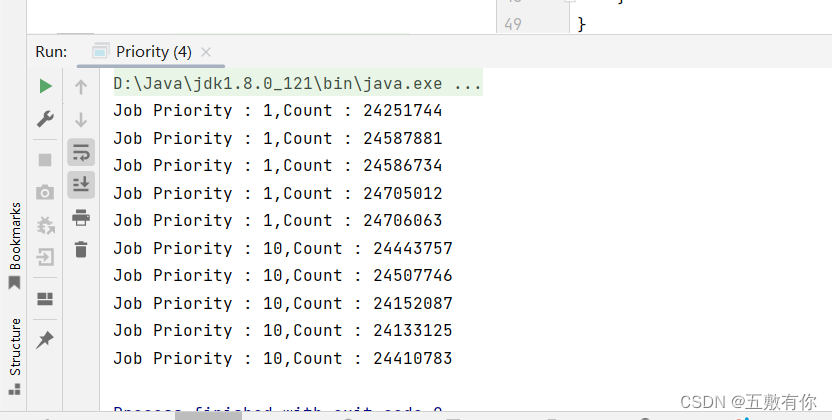Screen dimensions: 832x420
Task: Click the Dump Threads camera icon
Action: coord(45,192)
